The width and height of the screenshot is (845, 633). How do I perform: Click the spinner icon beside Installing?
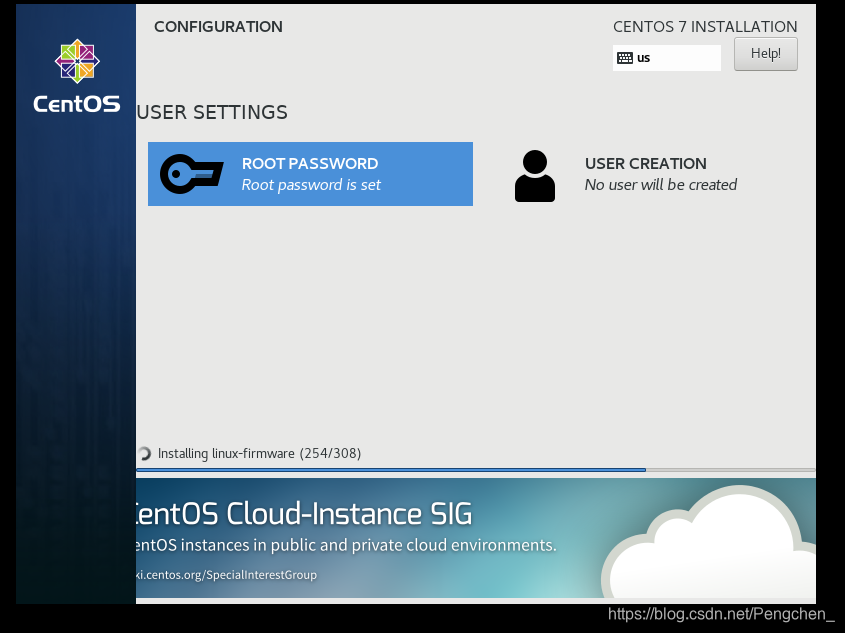coord(144,454)
